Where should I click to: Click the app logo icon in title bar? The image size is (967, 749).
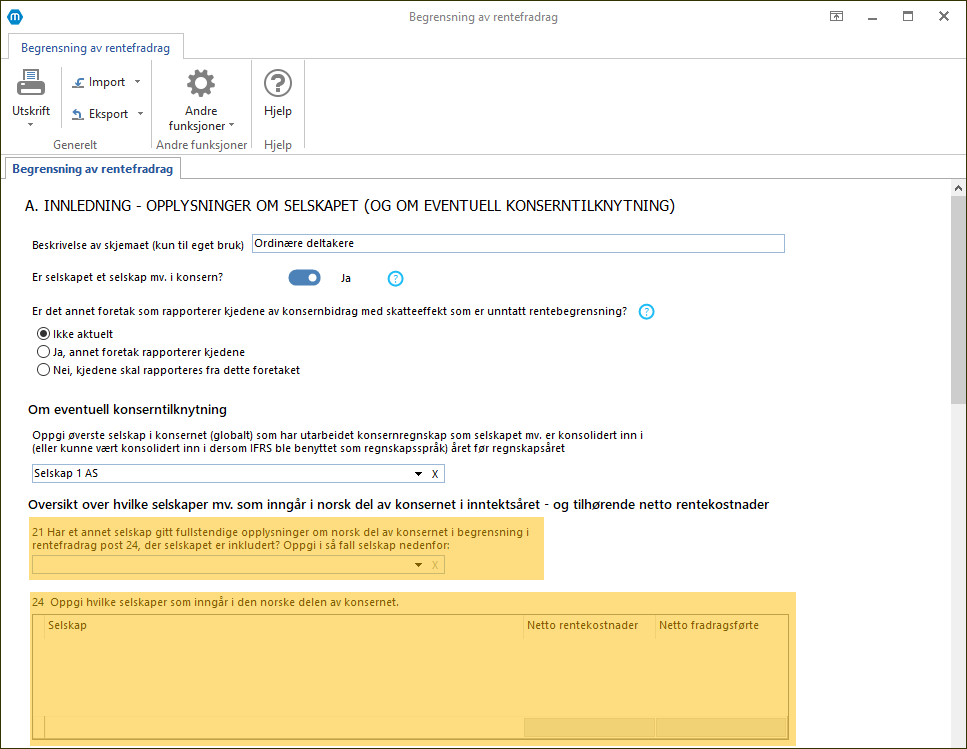tap(15, 17)
